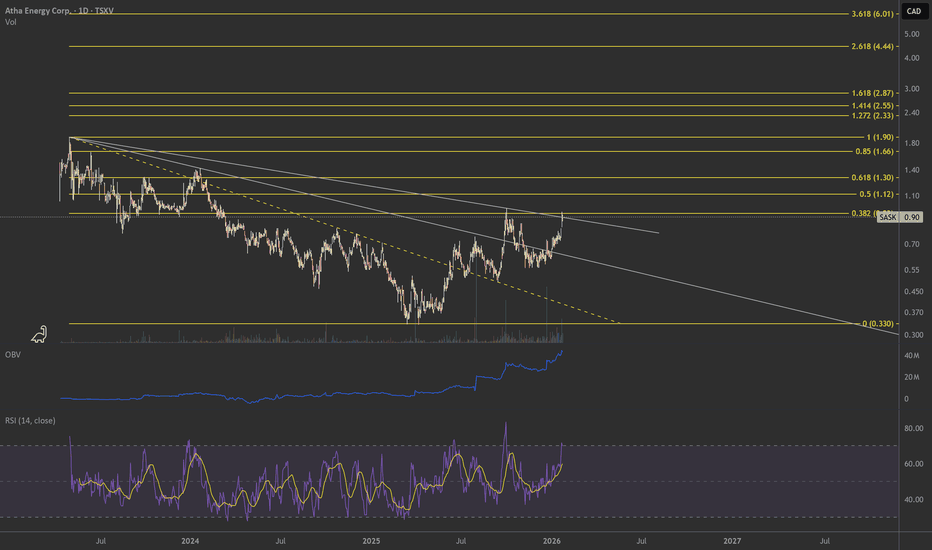Image resolution: width=932 pixels, height=550 pixels.
Task: Click the 60.00 value on the RSI scale
Action: click(914, 464)
